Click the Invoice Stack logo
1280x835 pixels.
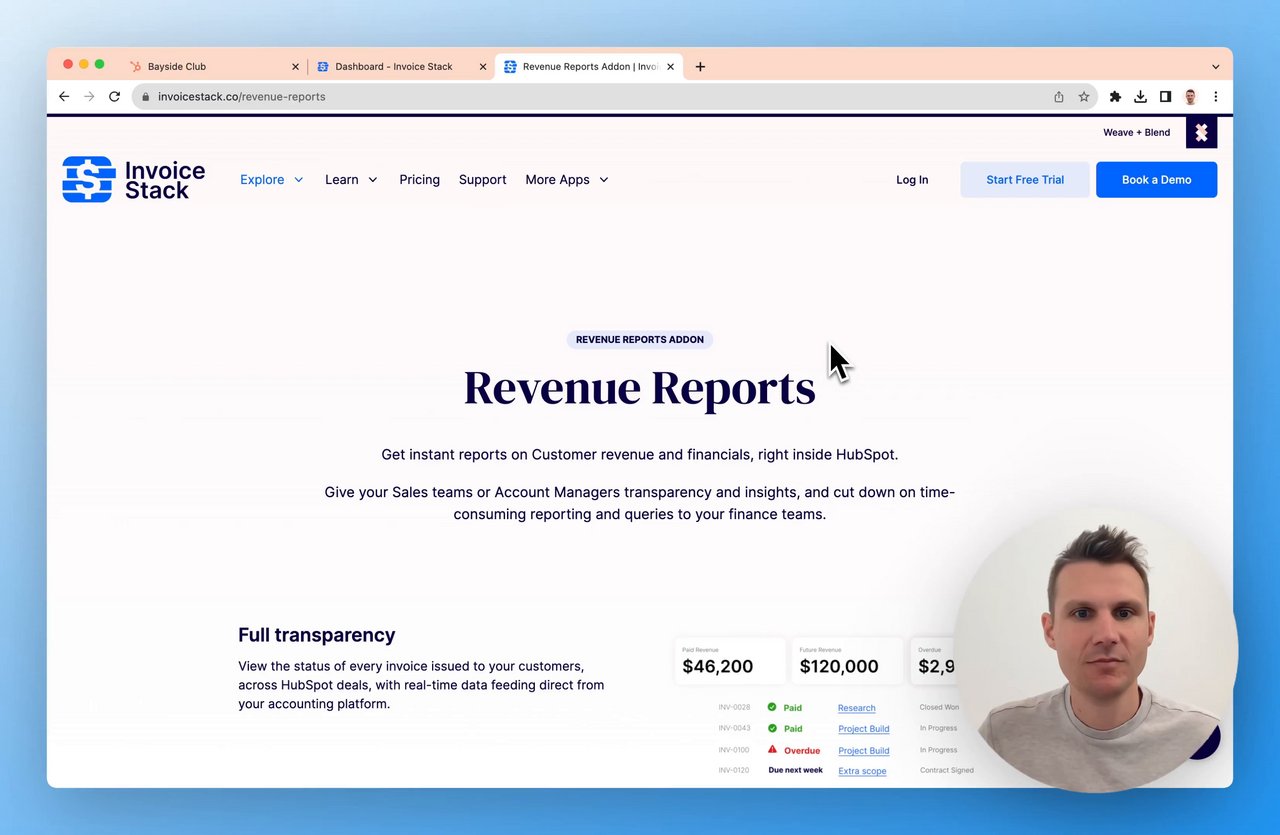point(134,180)
